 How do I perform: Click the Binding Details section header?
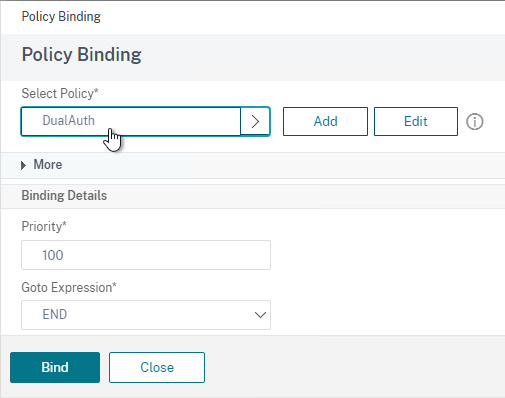pos(64,196)
